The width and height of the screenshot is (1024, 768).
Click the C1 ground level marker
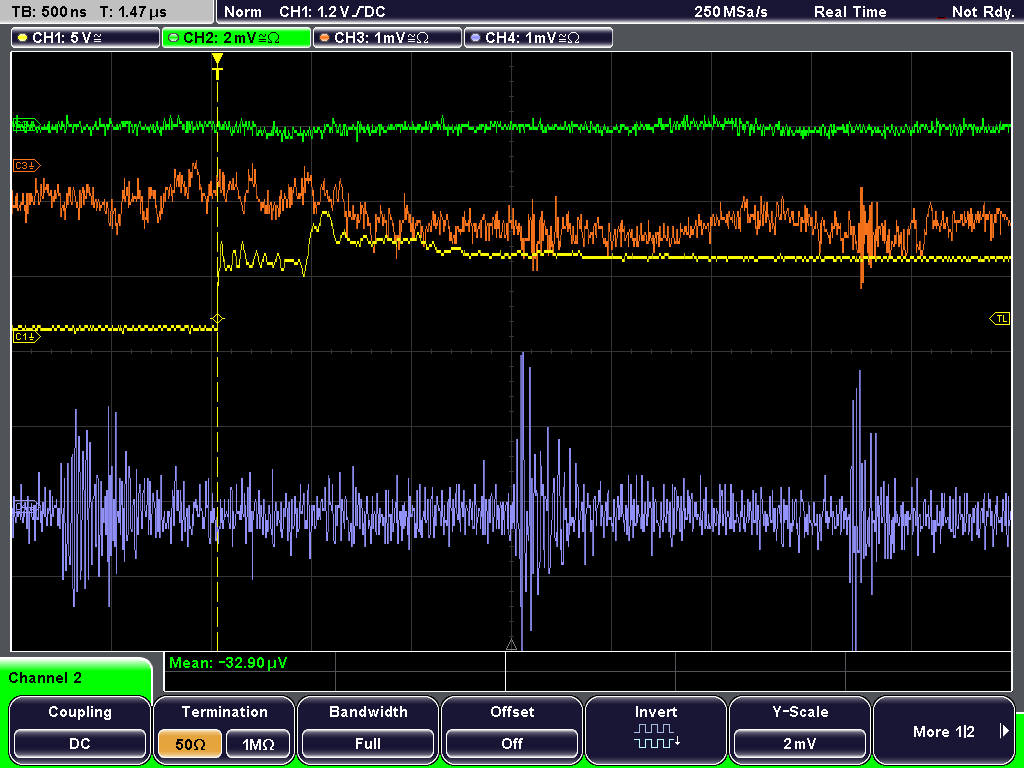coord(27,336)
